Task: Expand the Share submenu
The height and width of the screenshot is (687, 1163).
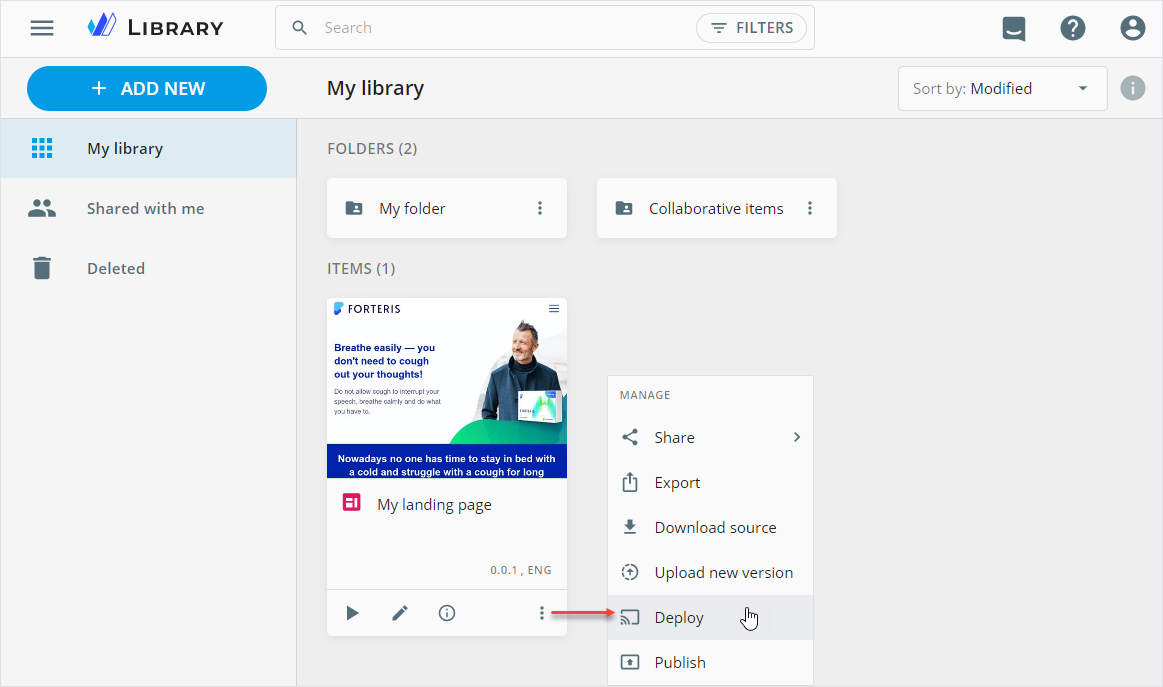Action: (711, 437)
